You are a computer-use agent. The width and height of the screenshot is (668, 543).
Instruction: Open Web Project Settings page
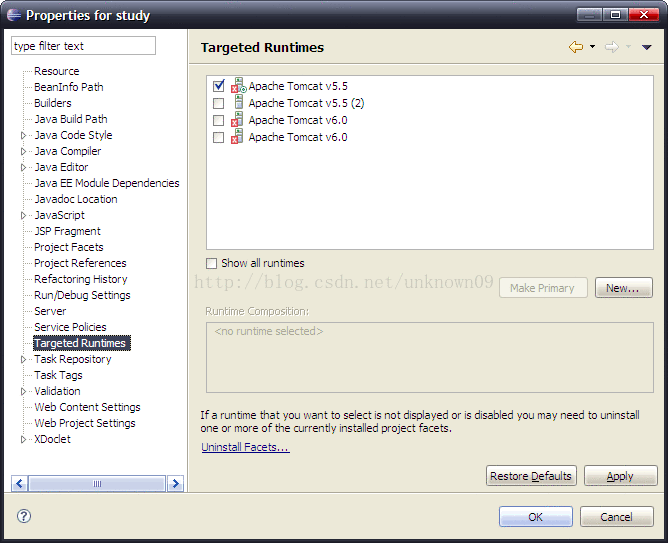pyautogui.click(x=85, y=423)
